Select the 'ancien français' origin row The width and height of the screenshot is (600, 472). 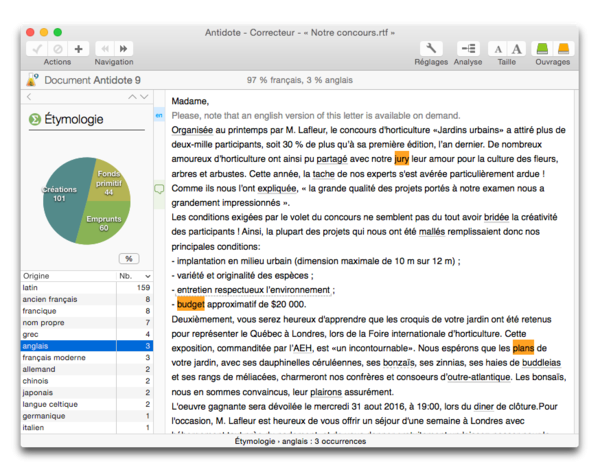(87, 299)
